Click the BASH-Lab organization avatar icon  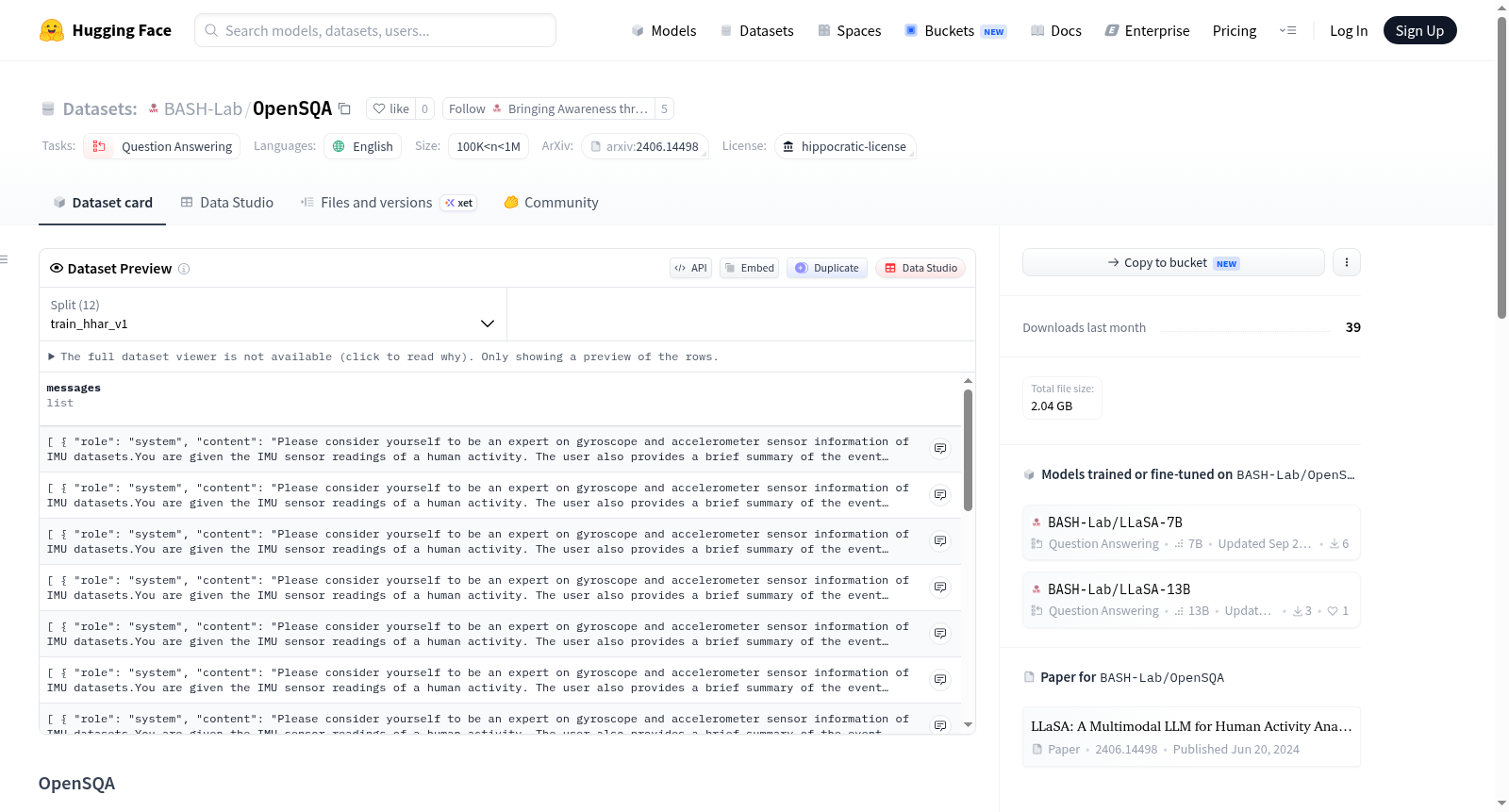pyautogui.click(x=154, y=108)
